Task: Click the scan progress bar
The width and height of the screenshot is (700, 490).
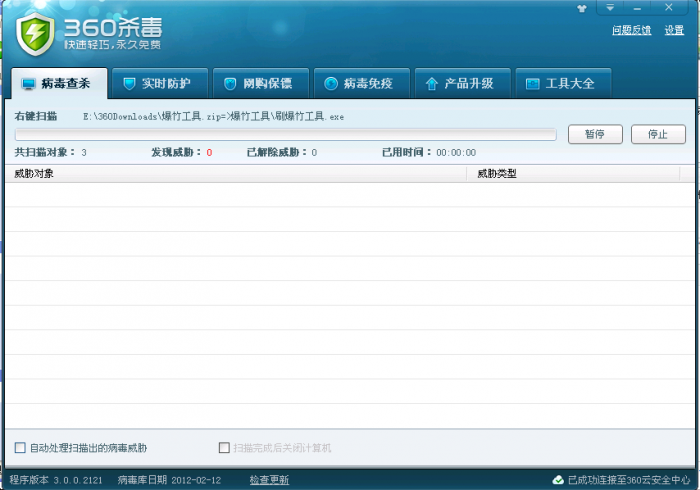Action: click(x=286, y=134)
